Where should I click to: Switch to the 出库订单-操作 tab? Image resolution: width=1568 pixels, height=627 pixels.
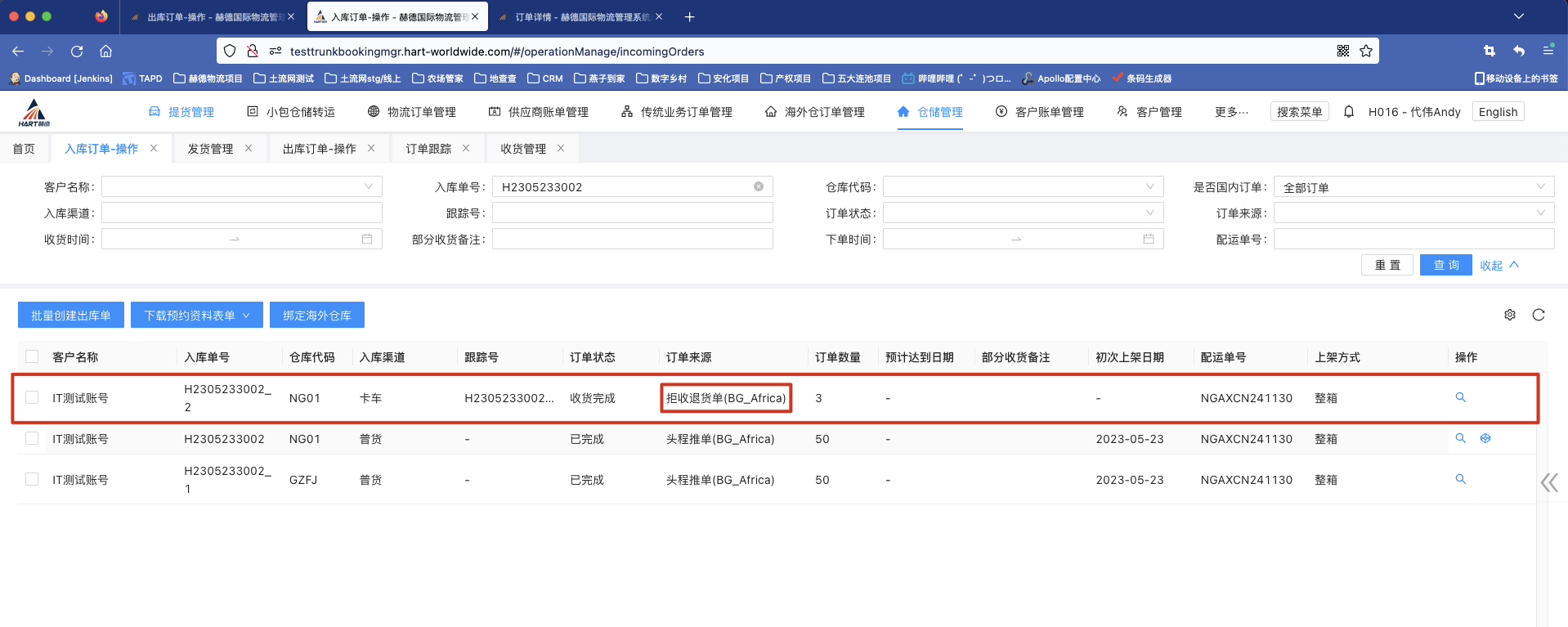point(319,149)
